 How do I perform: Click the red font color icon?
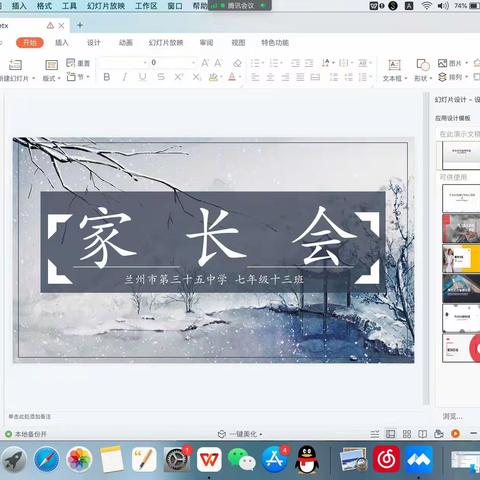point(232,77)
